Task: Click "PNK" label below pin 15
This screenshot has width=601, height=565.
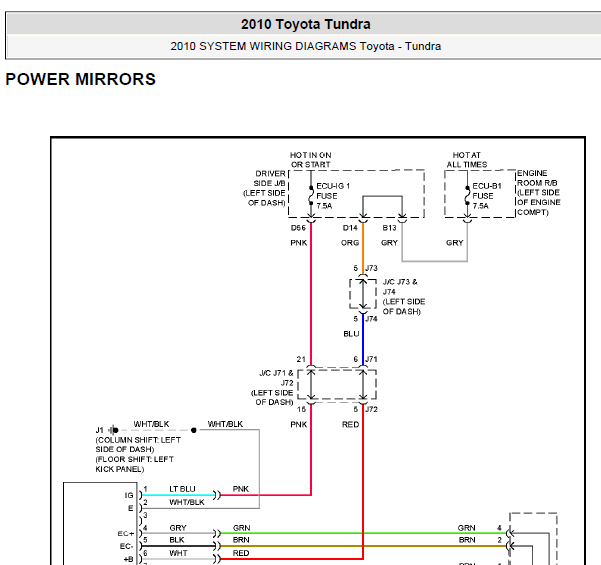Action: 299,425
